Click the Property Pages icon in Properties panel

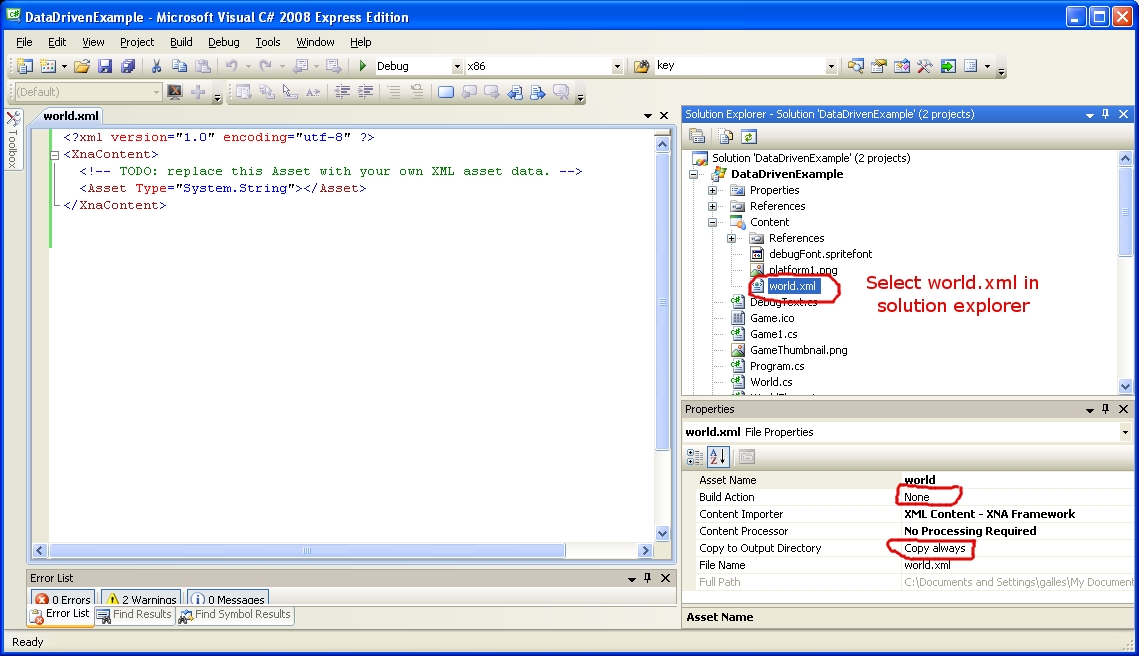(x=747, y=457)
